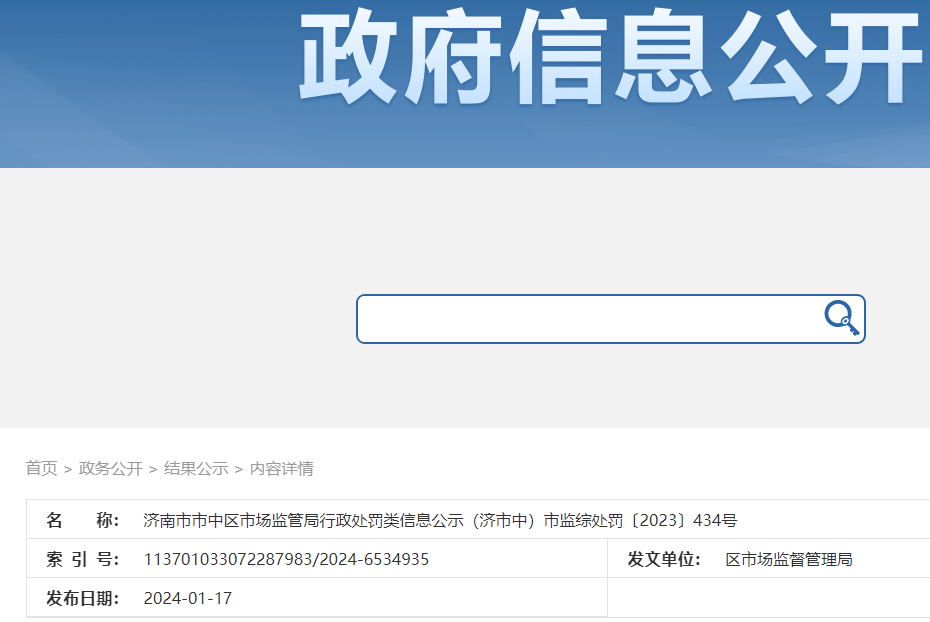The image size is (930, 622).
Task: Click the magnifier search icon
Action: [x=842, y=318]
